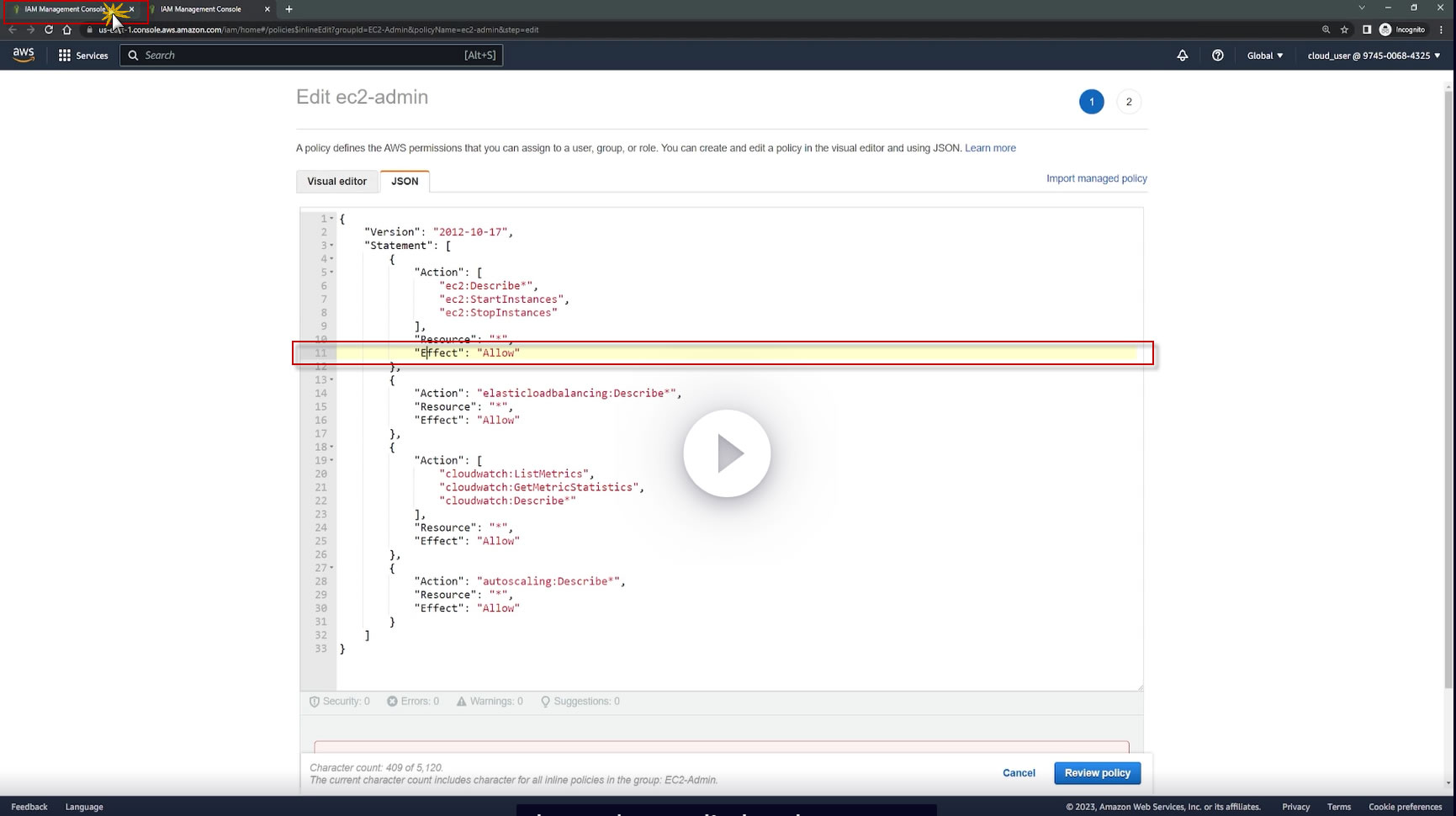Reload the page in the browser
This screenshot has width=1456, height=816.
click(x=49, y=29)
